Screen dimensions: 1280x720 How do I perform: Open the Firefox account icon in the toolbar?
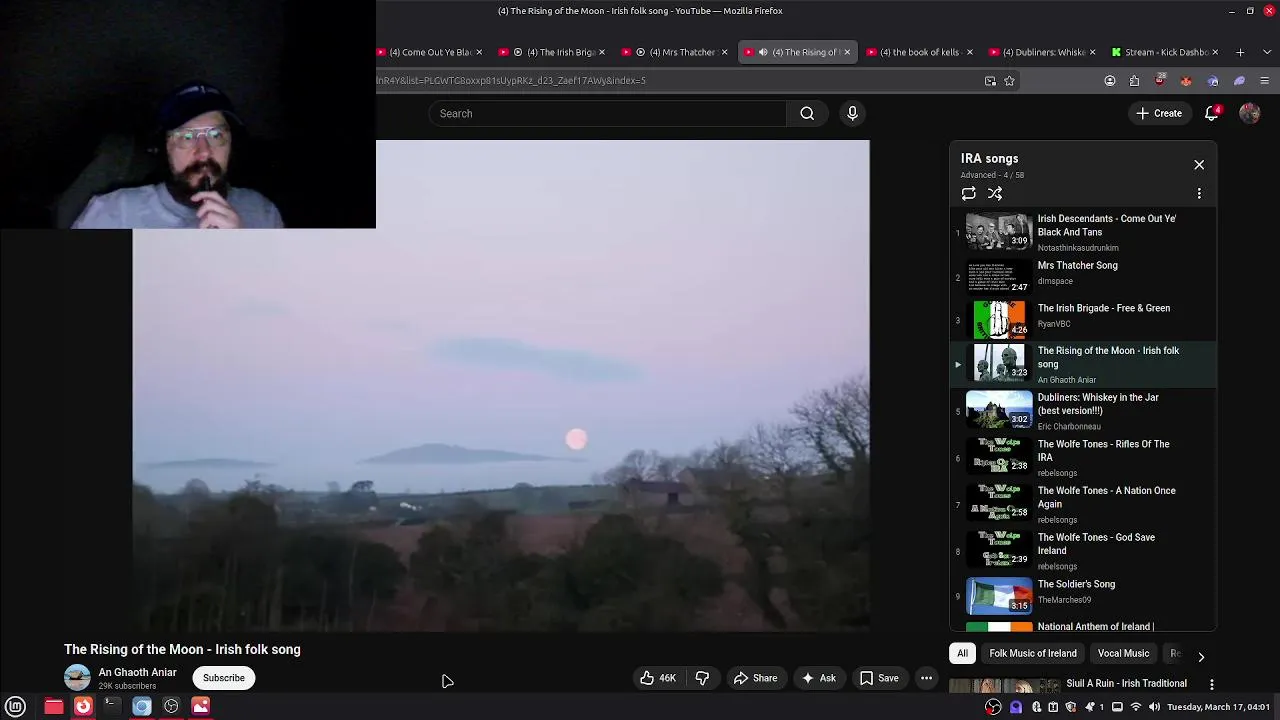(x=1110, y=81)
